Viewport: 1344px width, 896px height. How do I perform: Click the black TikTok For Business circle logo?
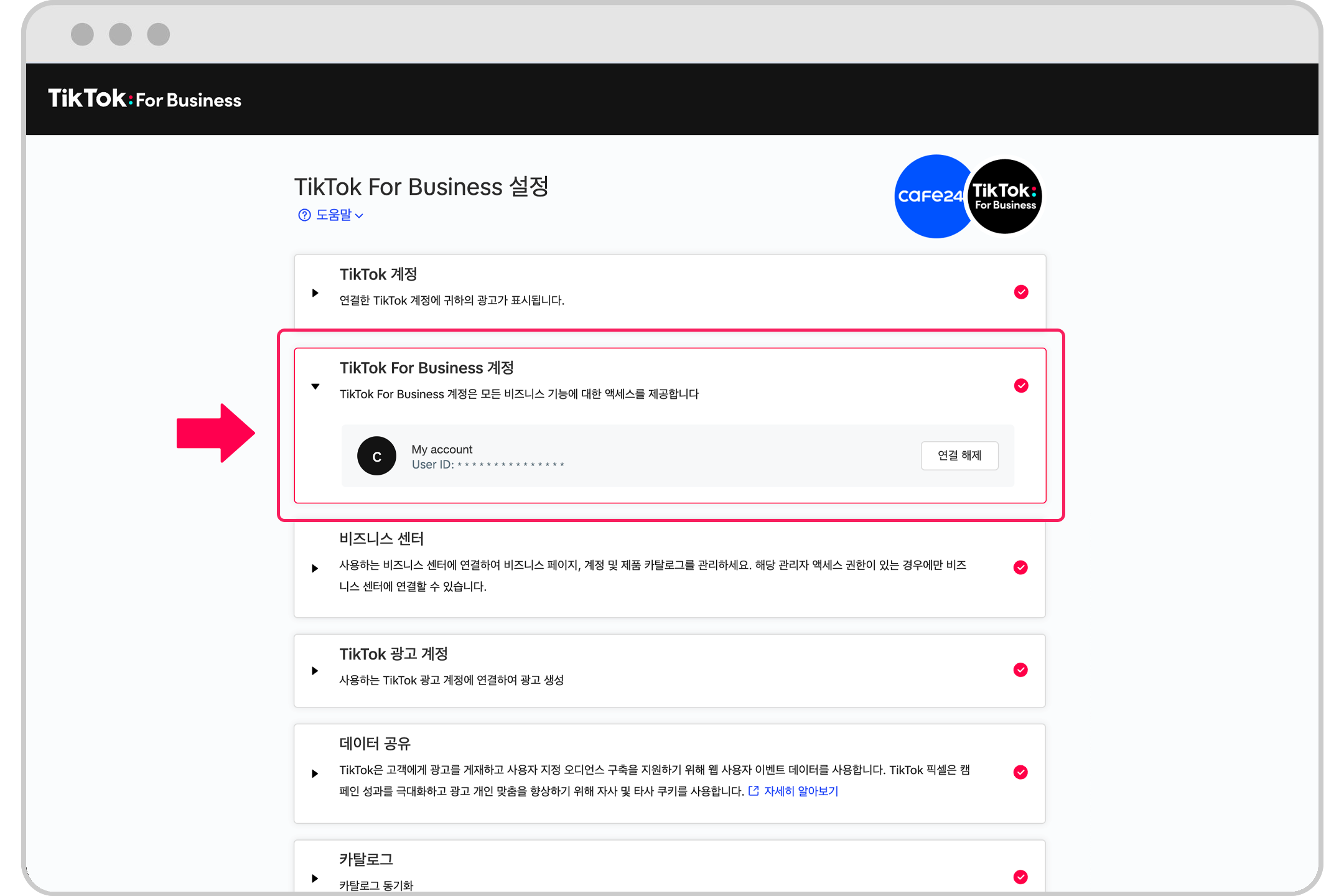[x=1005, y=197]
